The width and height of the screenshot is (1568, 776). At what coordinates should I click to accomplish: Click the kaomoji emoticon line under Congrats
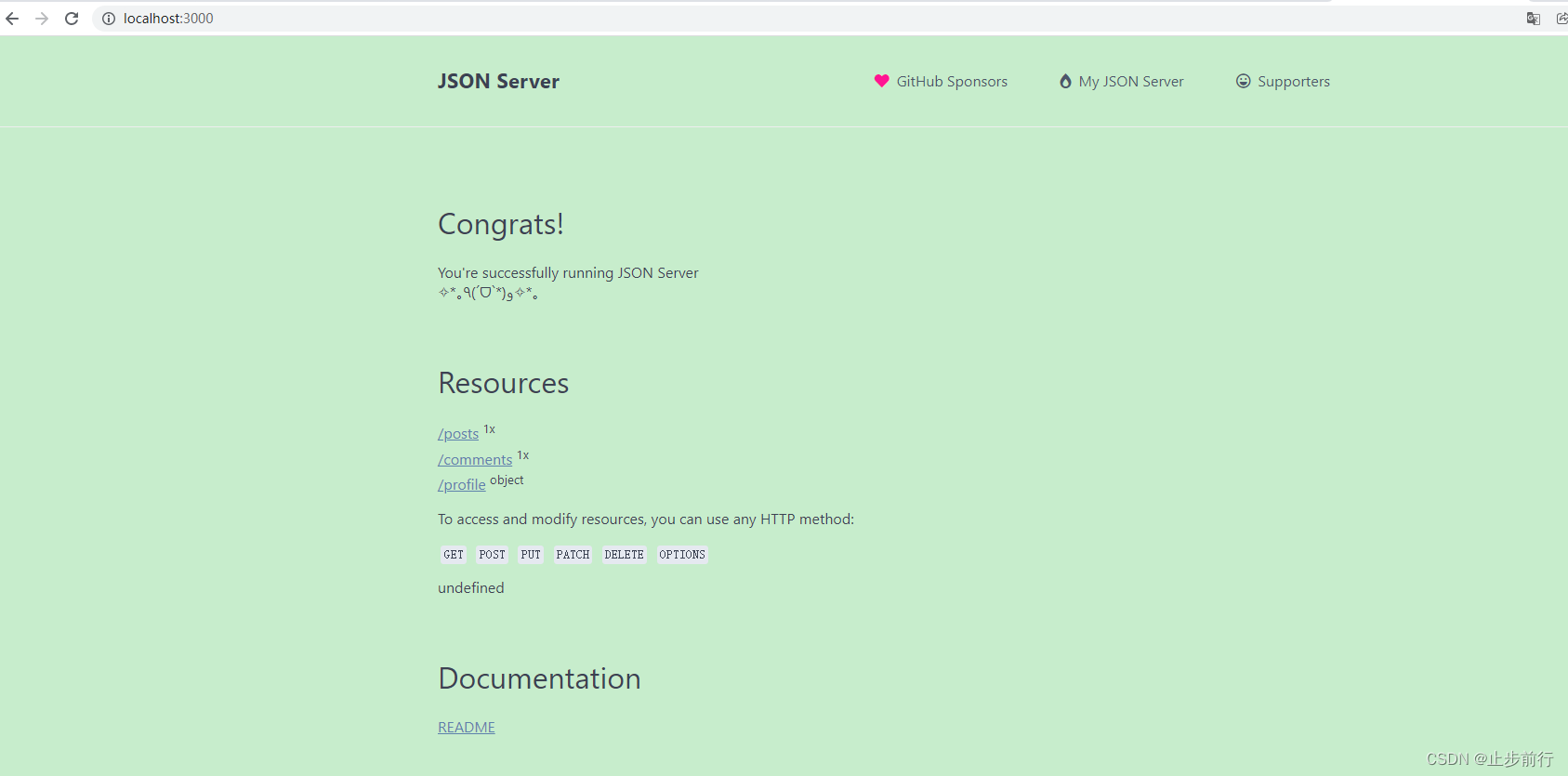488,294
